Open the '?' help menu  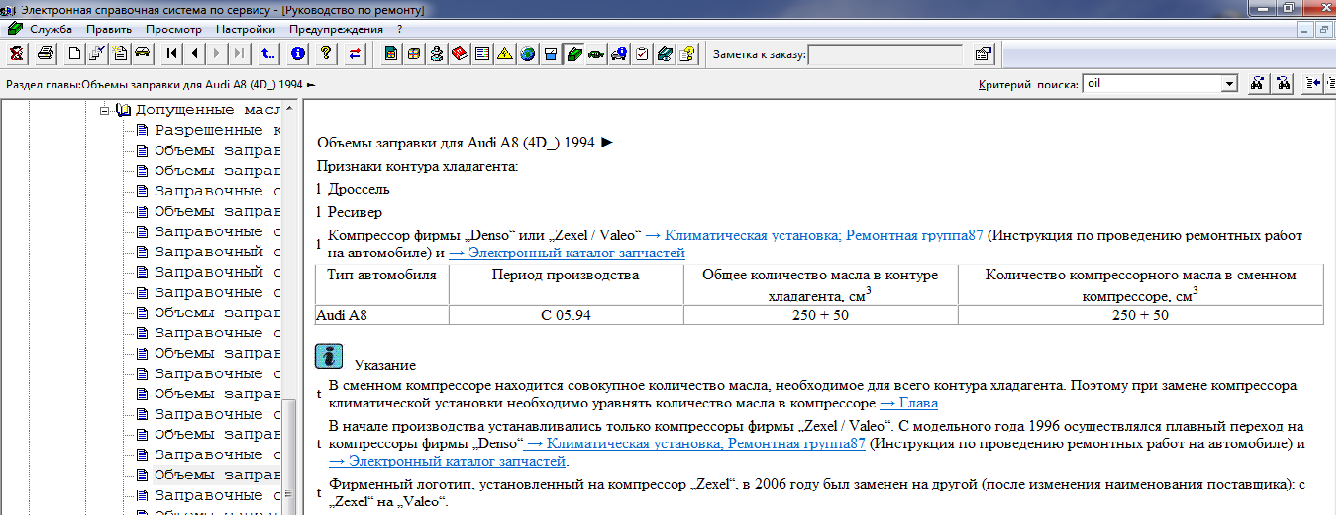pyautogui.click(x=400, y=29)
